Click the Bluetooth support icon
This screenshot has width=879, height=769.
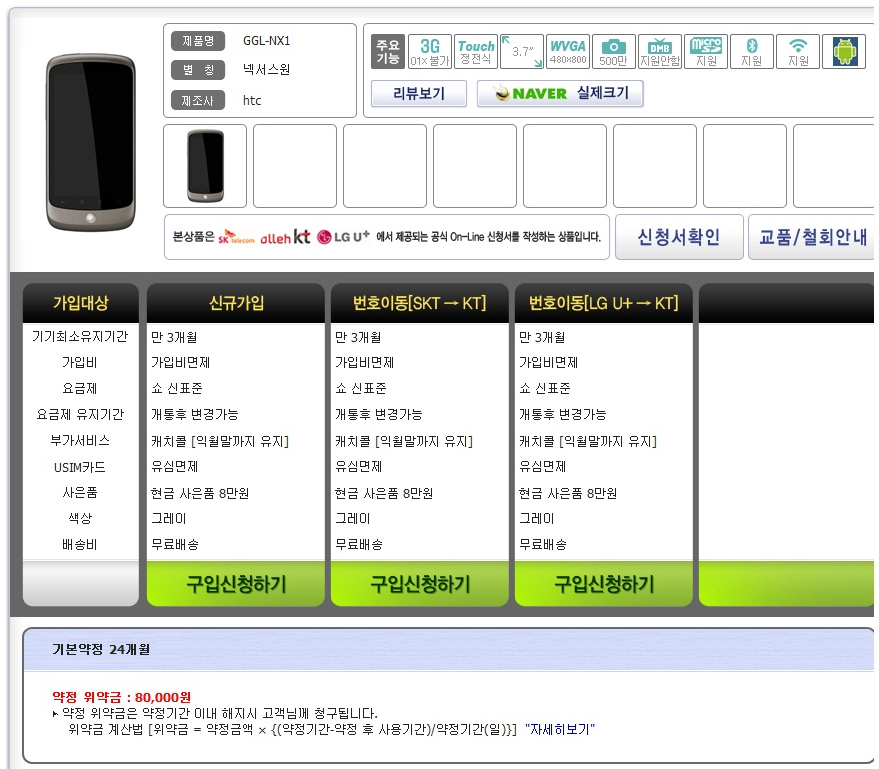(752, 52)
